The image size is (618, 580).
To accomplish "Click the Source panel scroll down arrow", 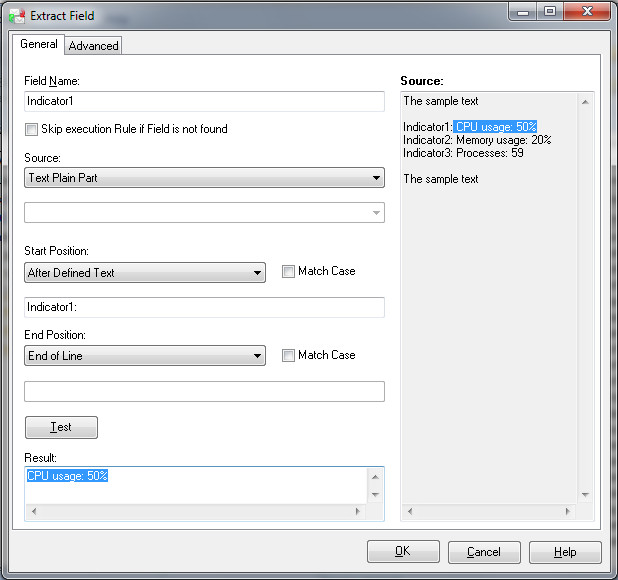I will click(585, 495).
